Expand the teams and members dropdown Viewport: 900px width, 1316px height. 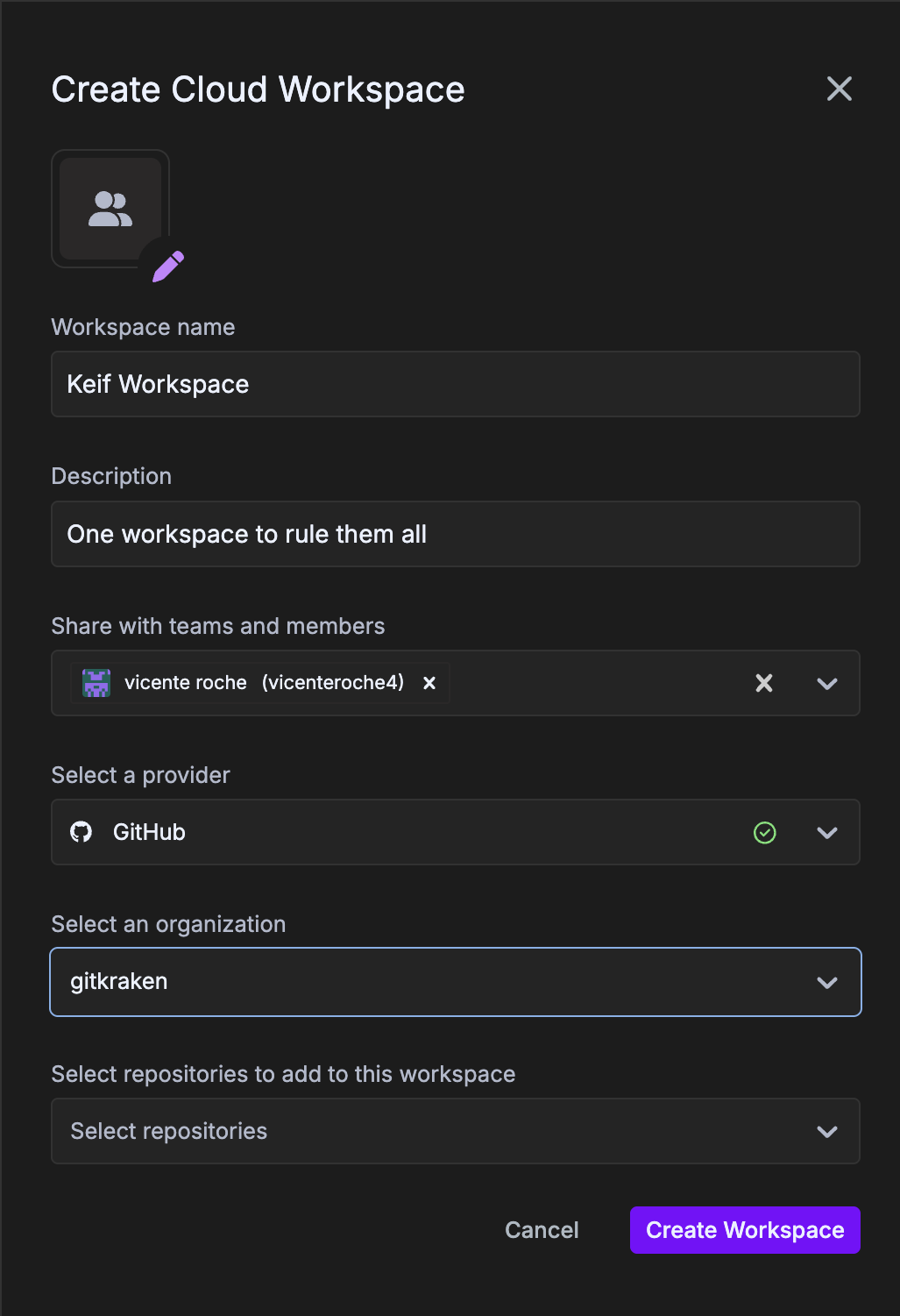[826, 683]
